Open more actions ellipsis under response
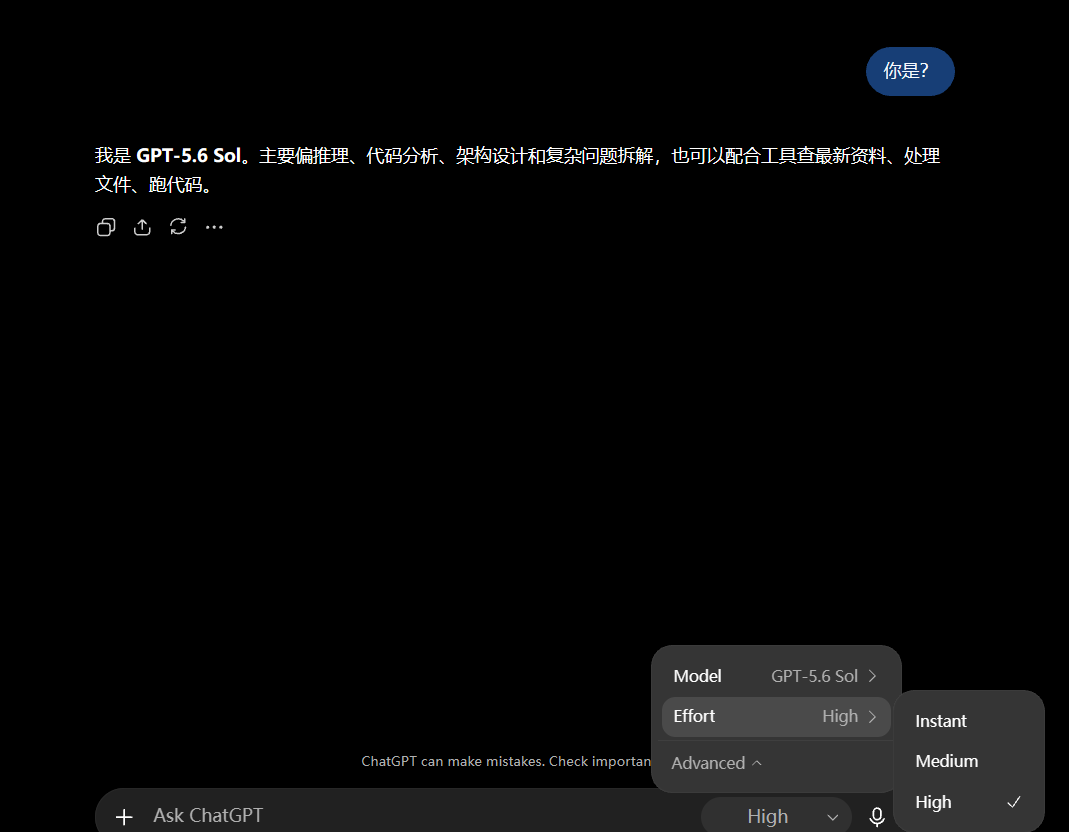Viewport: 1069px width, 832px height. tap(214, 227)
